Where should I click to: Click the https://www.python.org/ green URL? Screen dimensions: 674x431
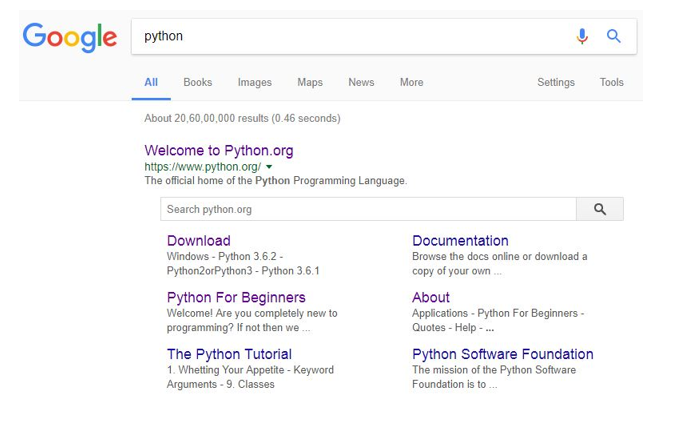point(202,167)
